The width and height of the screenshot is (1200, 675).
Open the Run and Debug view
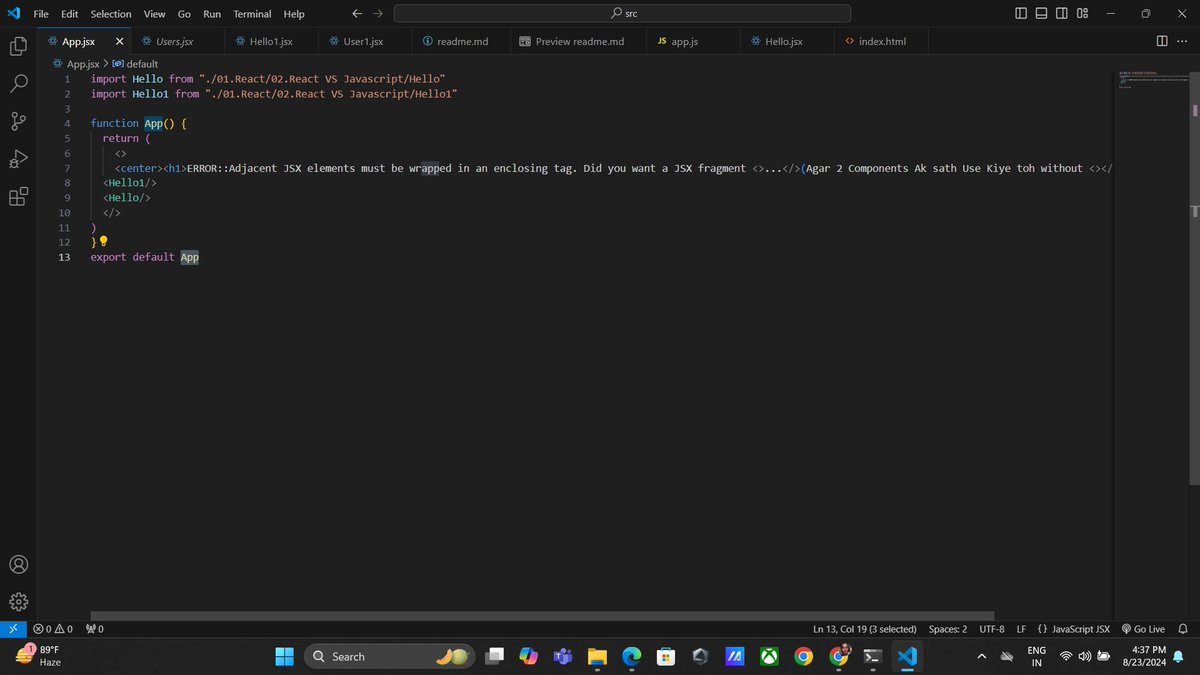click(18, 159)
